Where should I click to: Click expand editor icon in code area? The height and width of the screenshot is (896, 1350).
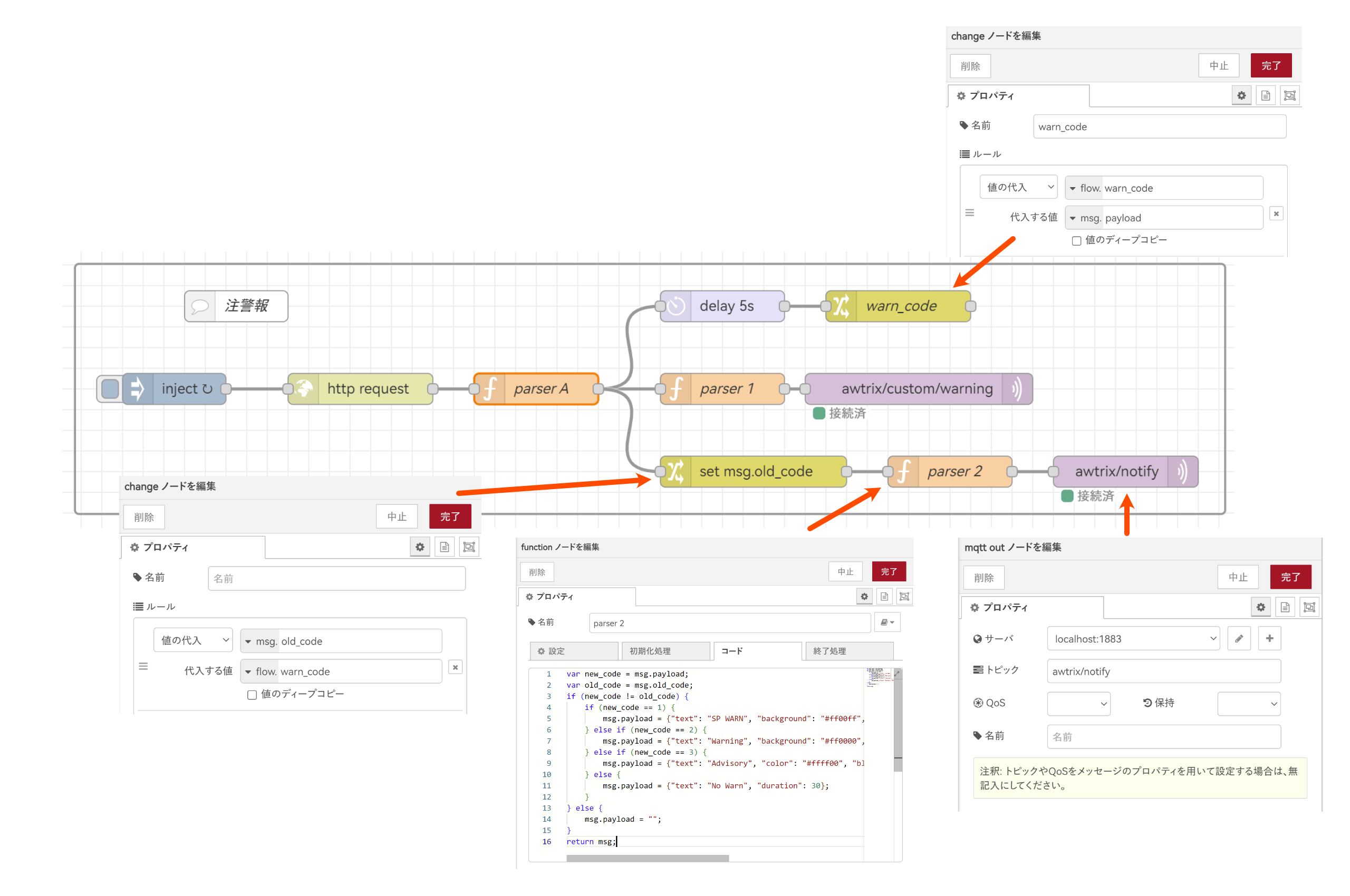point(896,674)
